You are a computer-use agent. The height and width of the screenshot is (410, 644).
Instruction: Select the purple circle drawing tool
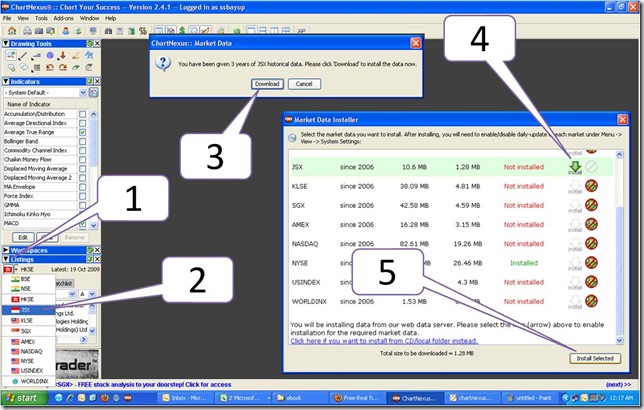click(x=50, y=55)
